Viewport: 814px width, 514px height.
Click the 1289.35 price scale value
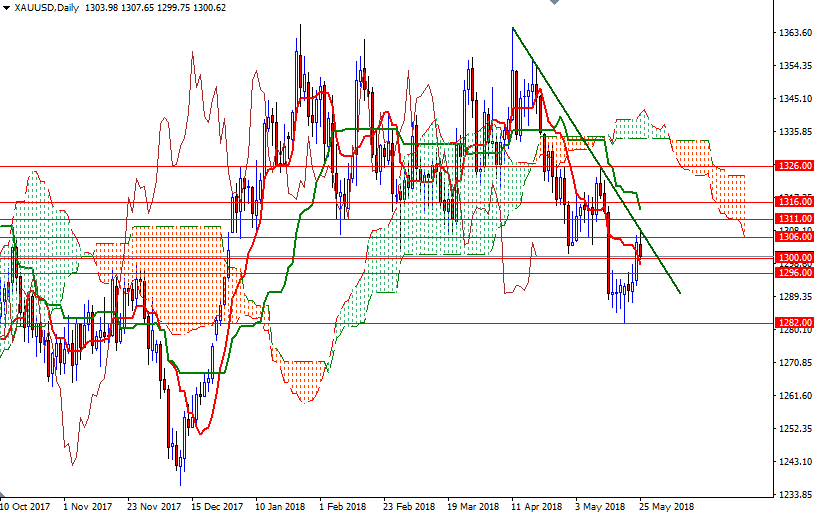tap(795, 296)
